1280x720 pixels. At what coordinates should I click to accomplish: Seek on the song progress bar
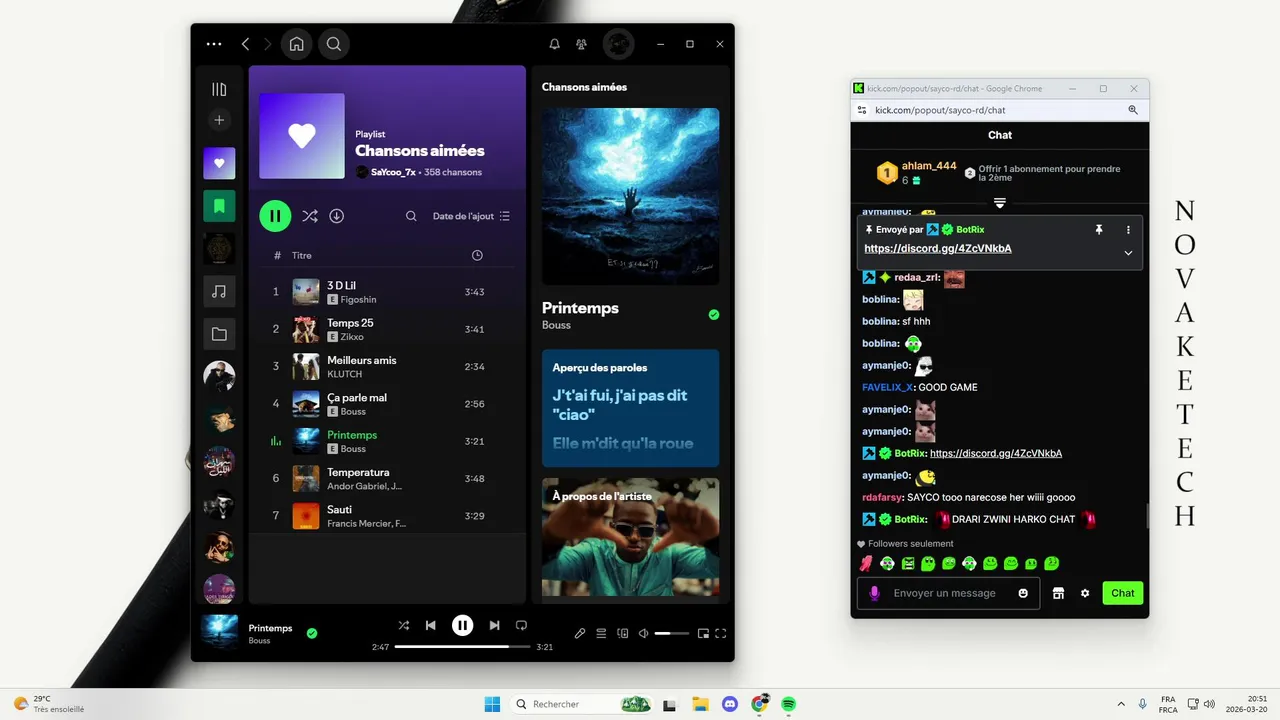[463, 647]
